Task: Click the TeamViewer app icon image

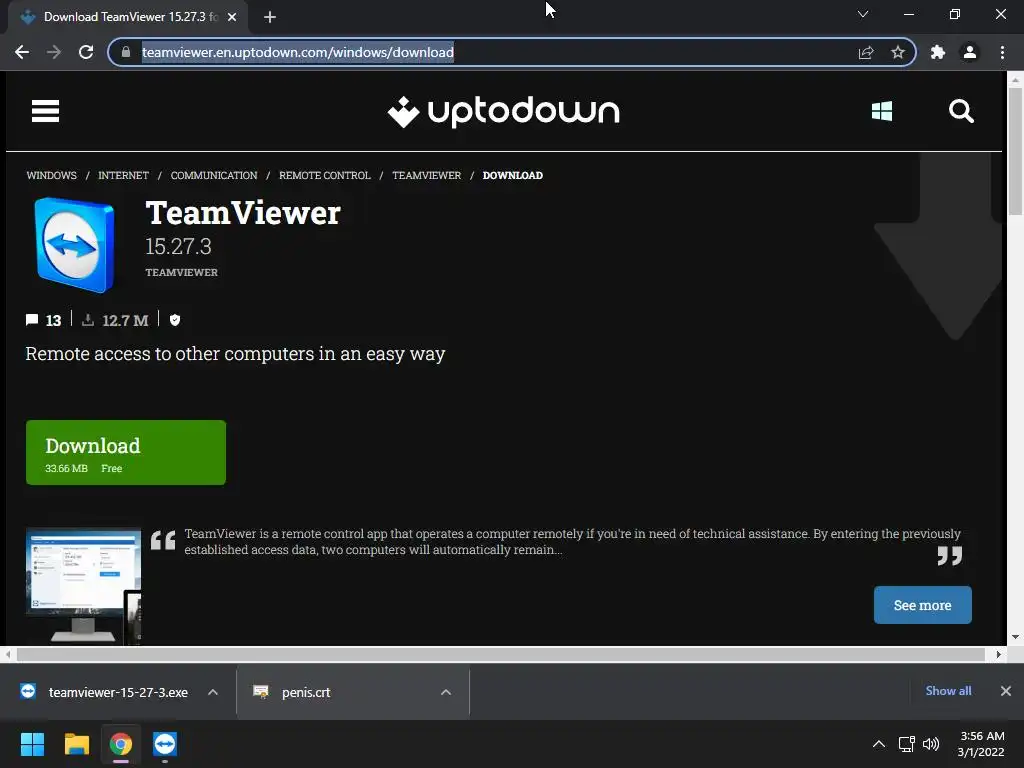Action: pyautogui.click(x=74, y=244)
